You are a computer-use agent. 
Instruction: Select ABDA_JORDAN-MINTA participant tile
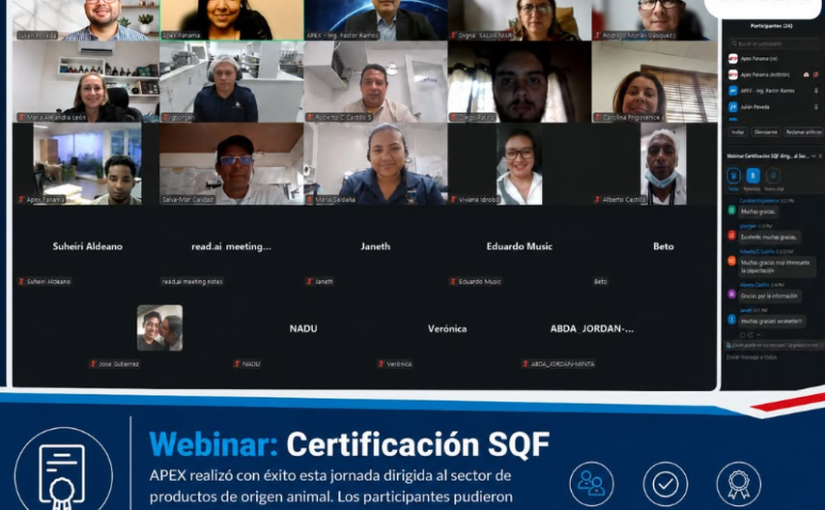pos(592,328)
